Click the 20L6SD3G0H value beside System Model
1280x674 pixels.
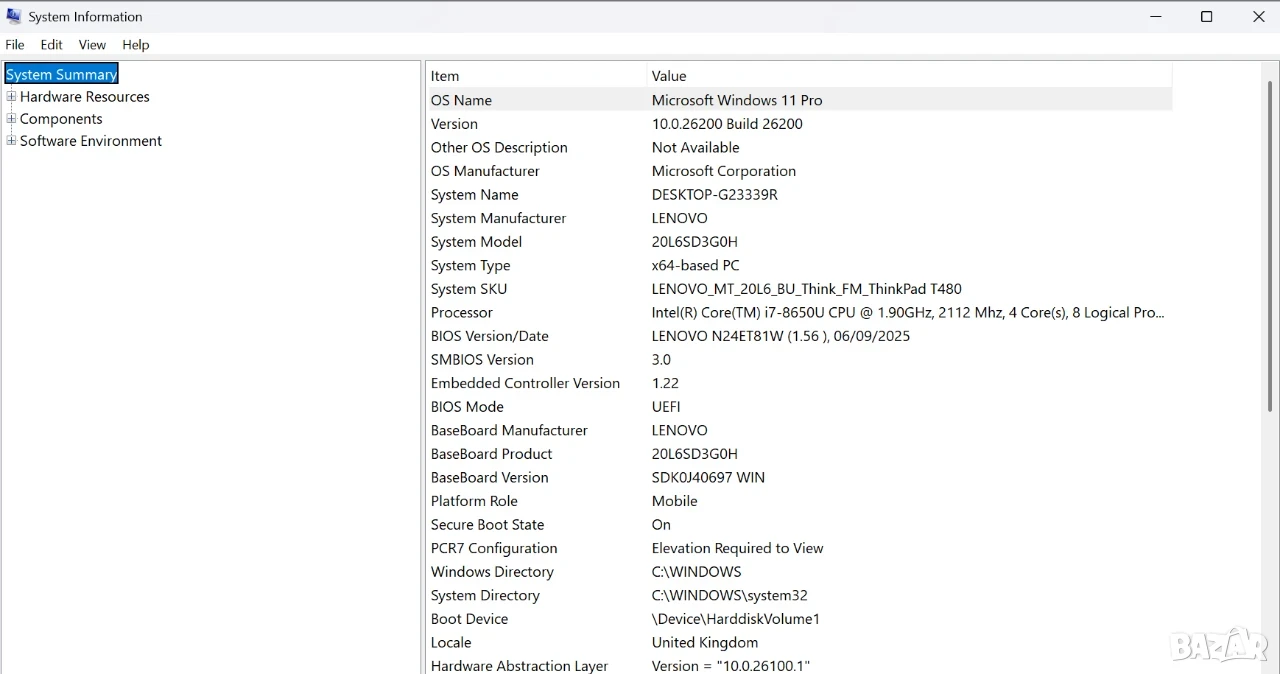click(x=695, y=242)
